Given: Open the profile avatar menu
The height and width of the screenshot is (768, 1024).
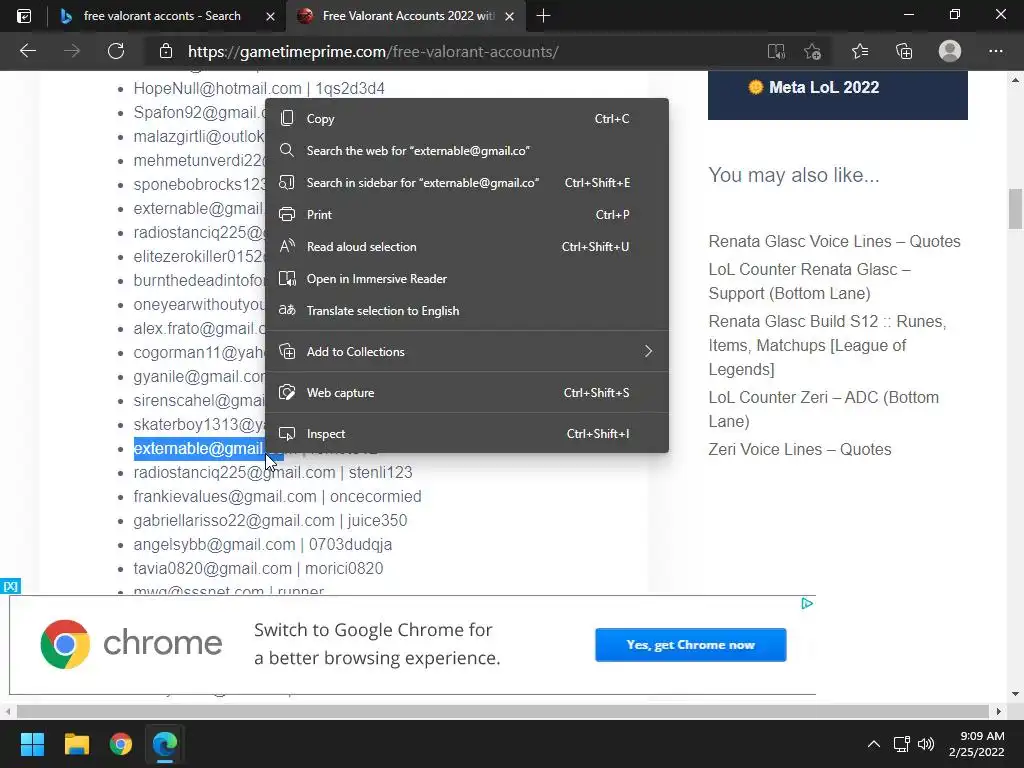Looking at the screenshot, I should tap(950, 51).
